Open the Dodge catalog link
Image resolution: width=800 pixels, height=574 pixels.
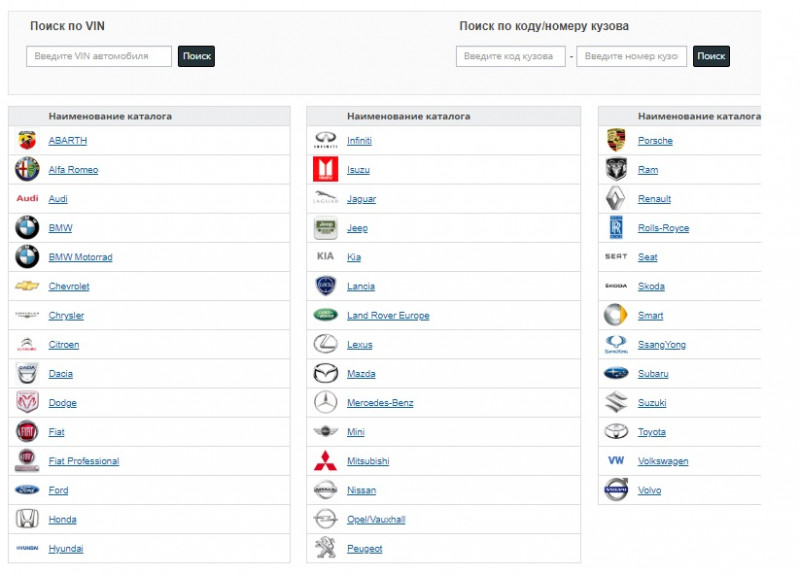(63, 403)
